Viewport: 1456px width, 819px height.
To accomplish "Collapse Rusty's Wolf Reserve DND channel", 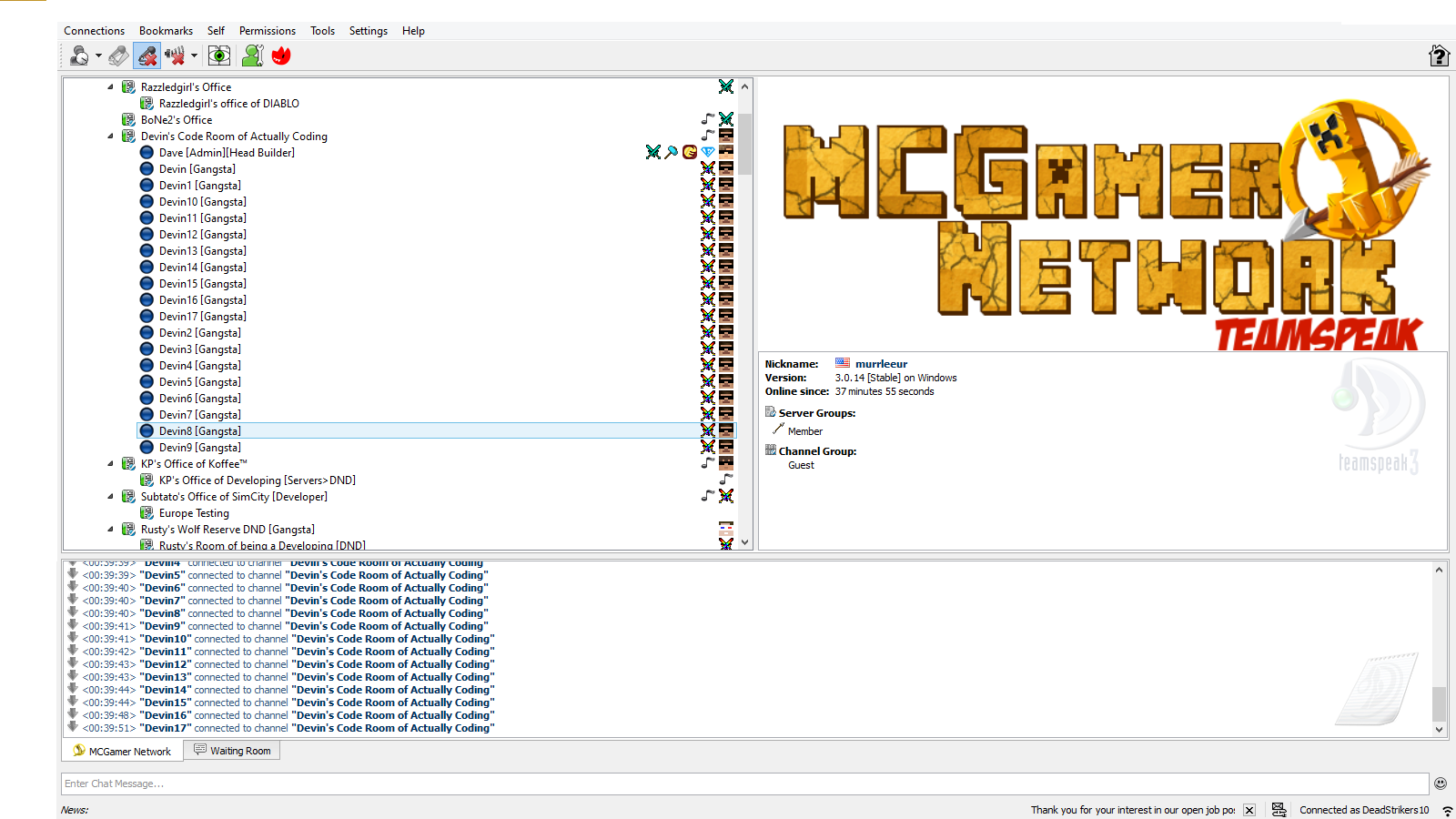I will (x=111, y=530).
